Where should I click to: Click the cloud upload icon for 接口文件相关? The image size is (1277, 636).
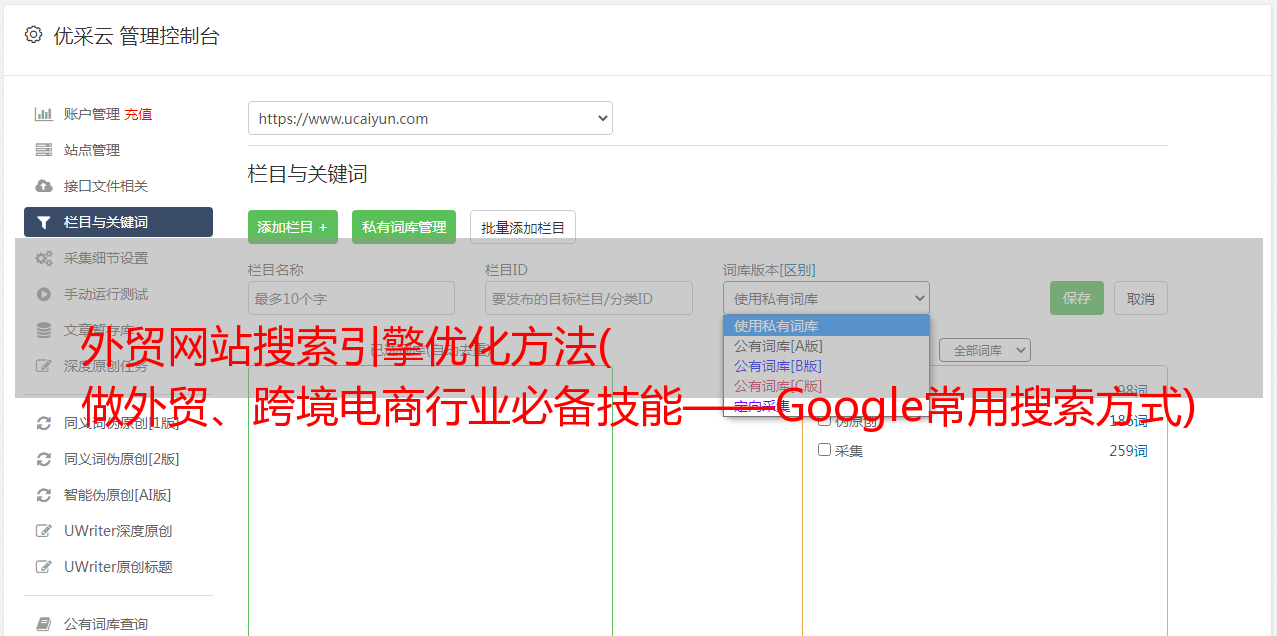pos(44,186)
